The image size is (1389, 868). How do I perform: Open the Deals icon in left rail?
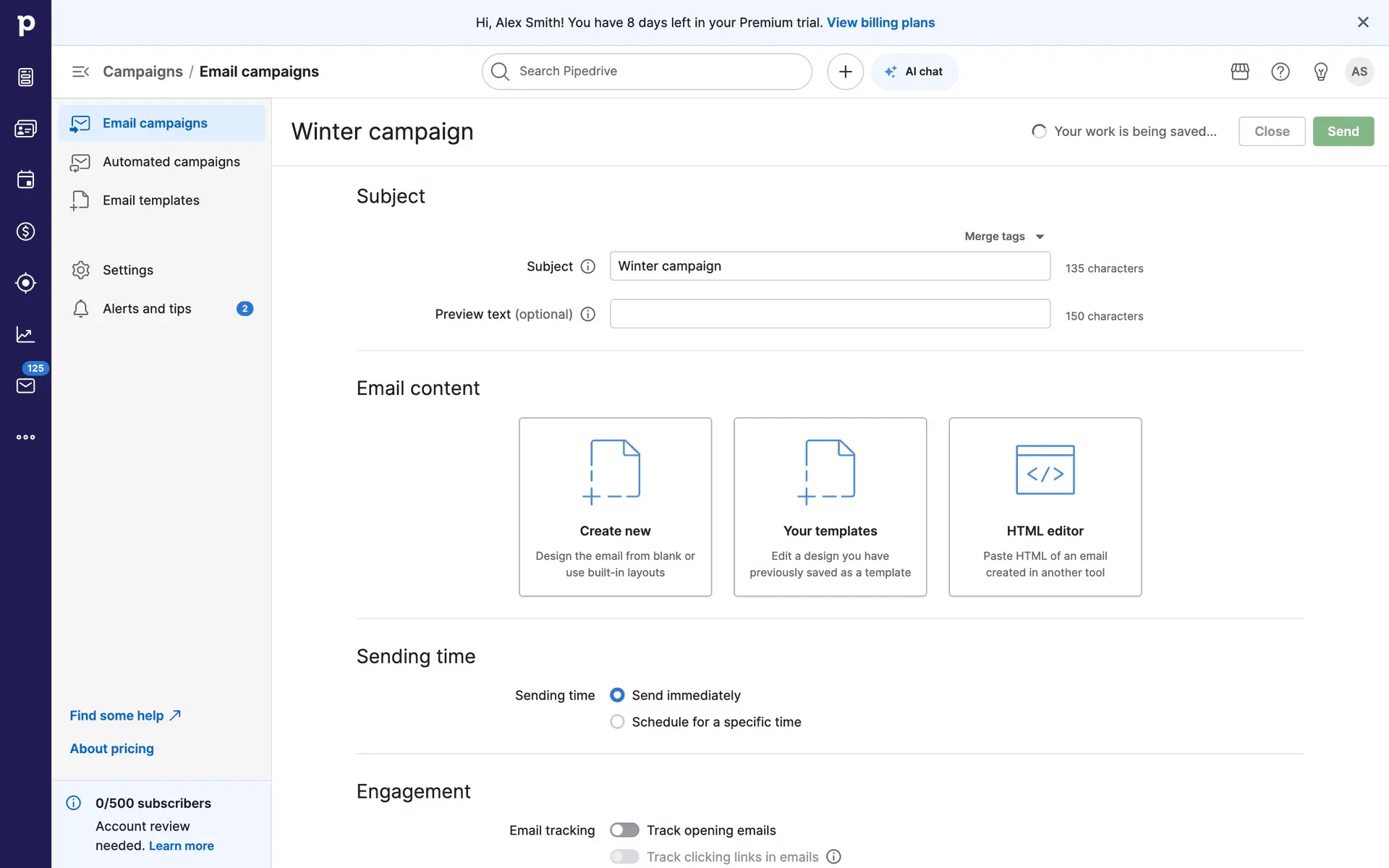point(25,231)
